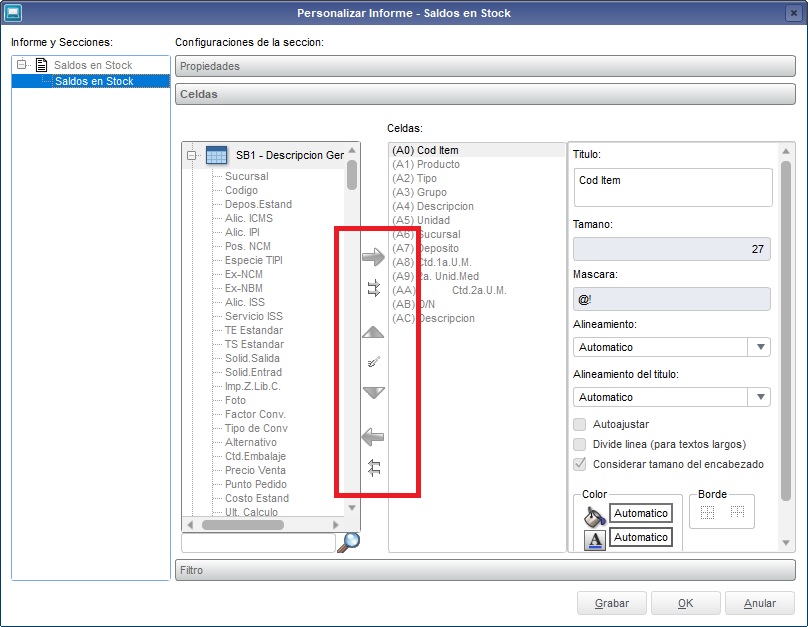Screen dimensions: 808x627
Task: Expand the Filtro section bar
Action: point(485,570)
